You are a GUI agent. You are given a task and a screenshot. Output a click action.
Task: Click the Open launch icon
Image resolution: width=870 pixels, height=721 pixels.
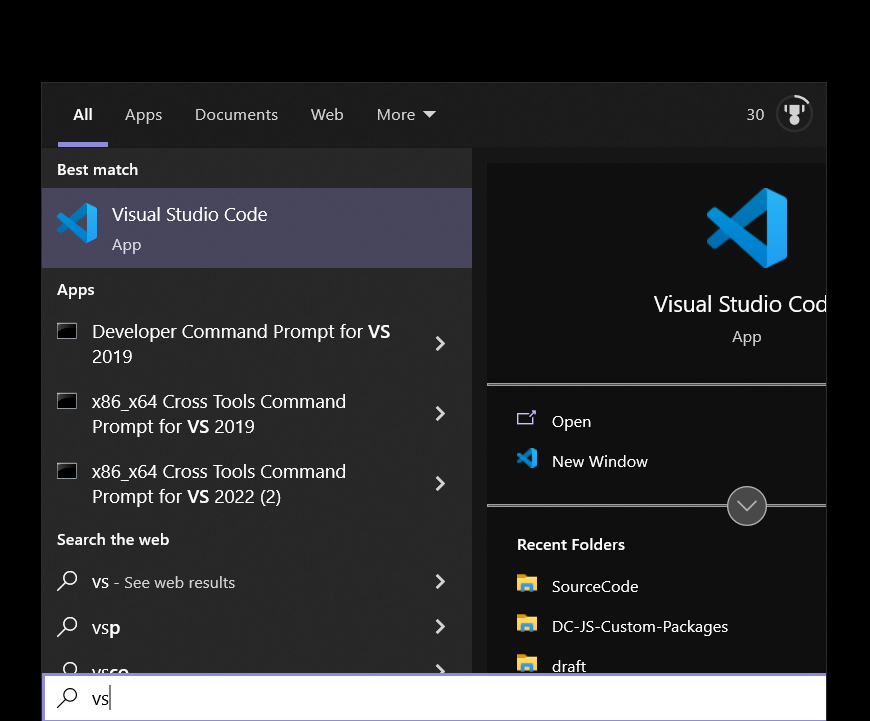click(x=526, y=418)
